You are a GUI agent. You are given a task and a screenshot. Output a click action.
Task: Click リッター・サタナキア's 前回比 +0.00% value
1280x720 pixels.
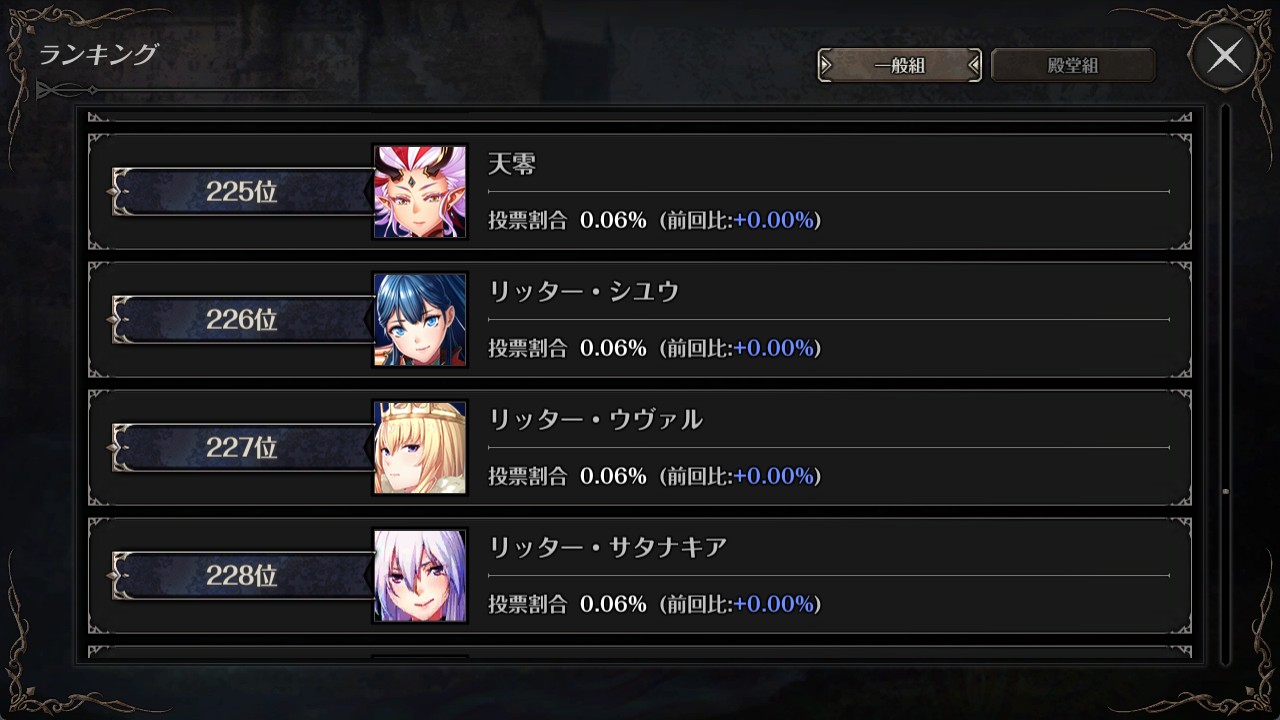774,604
